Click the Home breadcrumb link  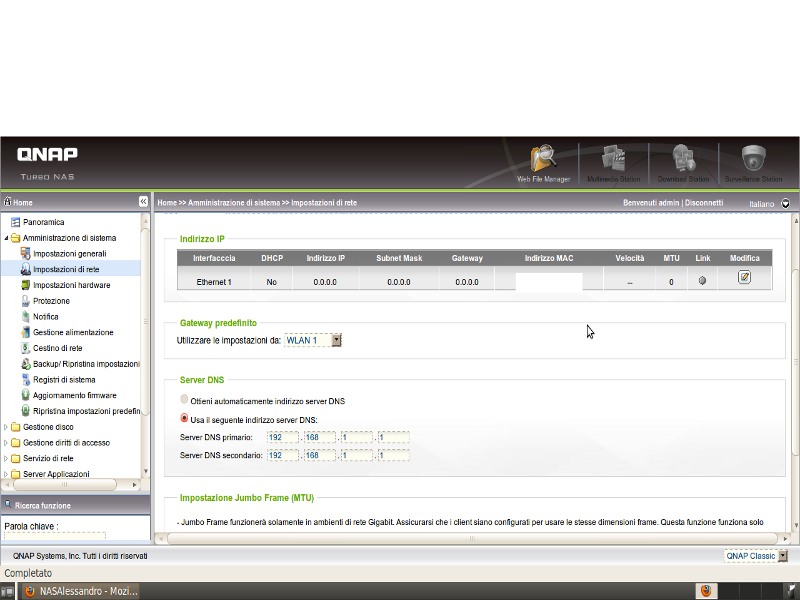[x=167, y=203]
